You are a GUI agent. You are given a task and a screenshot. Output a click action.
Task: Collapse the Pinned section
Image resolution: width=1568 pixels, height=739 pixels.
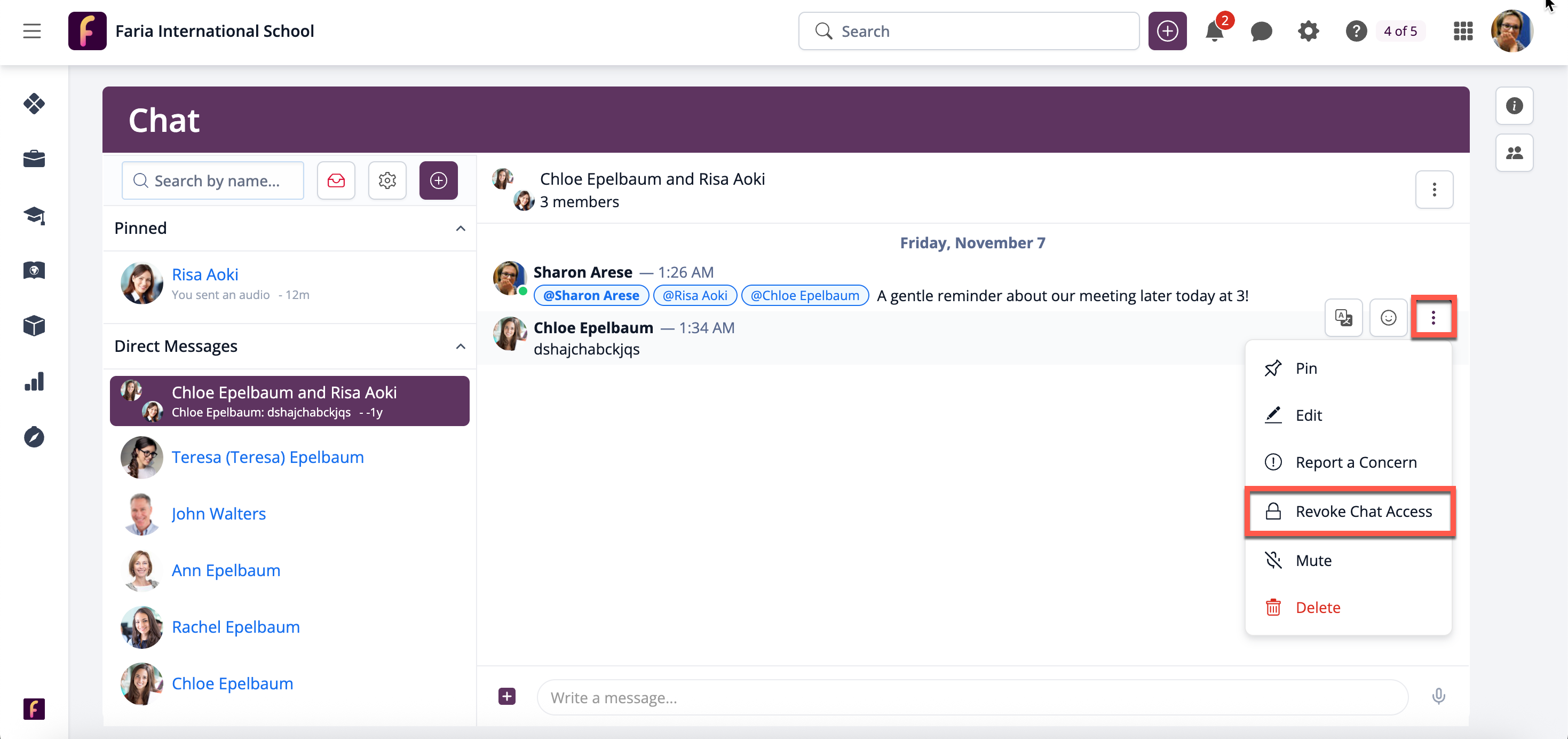460,229
